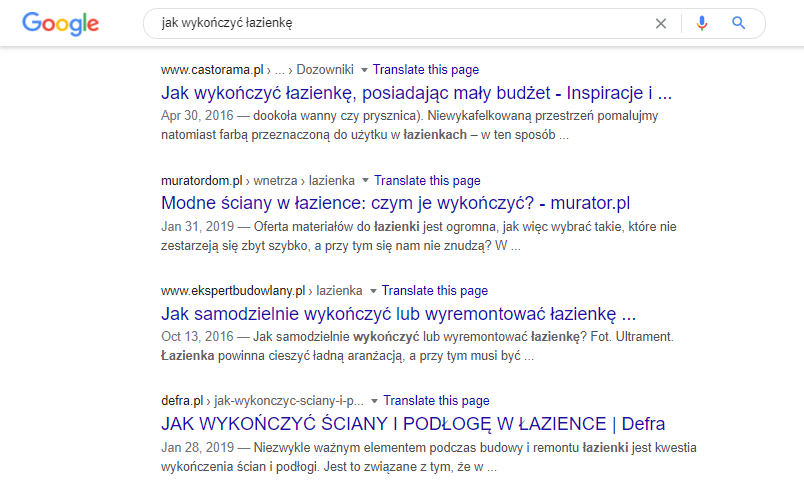Start voice search with microphone icon

[702, 23]
